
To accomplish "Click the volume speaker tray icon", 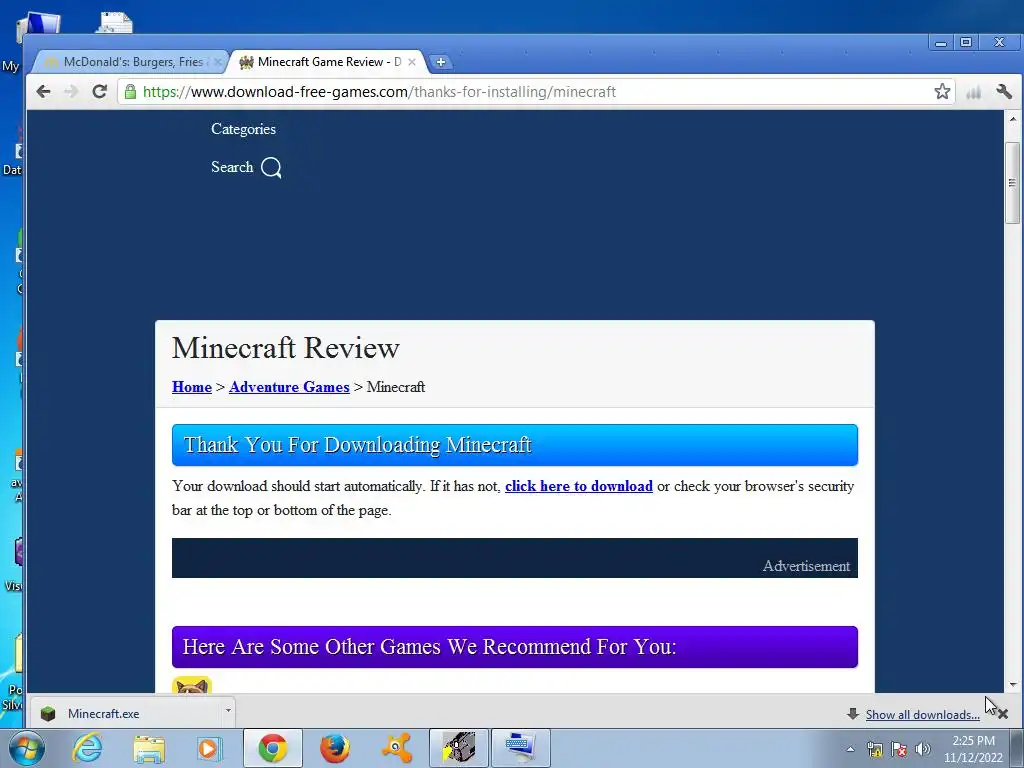I will (923, 749).
